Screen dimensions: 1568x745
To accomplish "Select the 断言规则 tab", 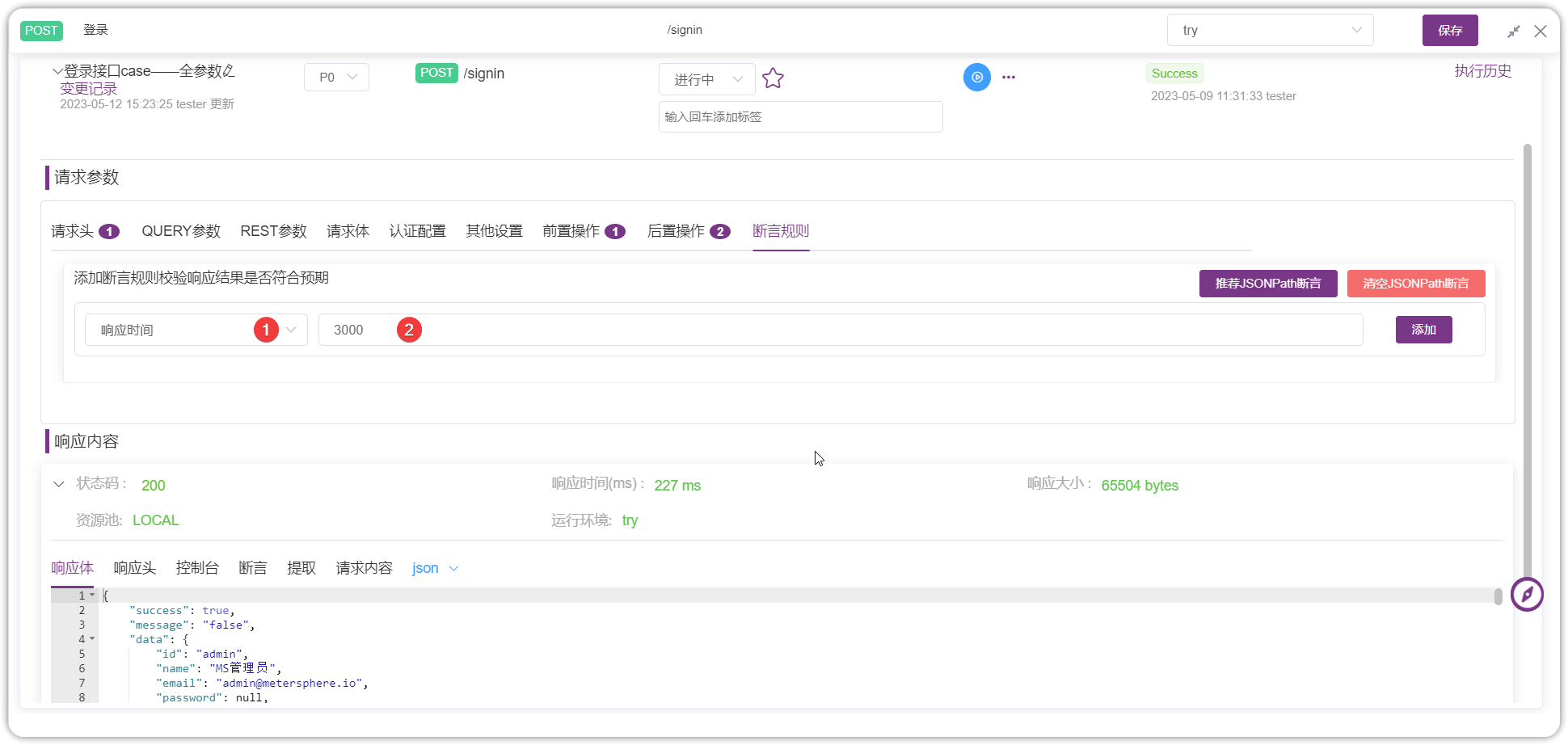I will pyautogui.click(x=781, y=231).
